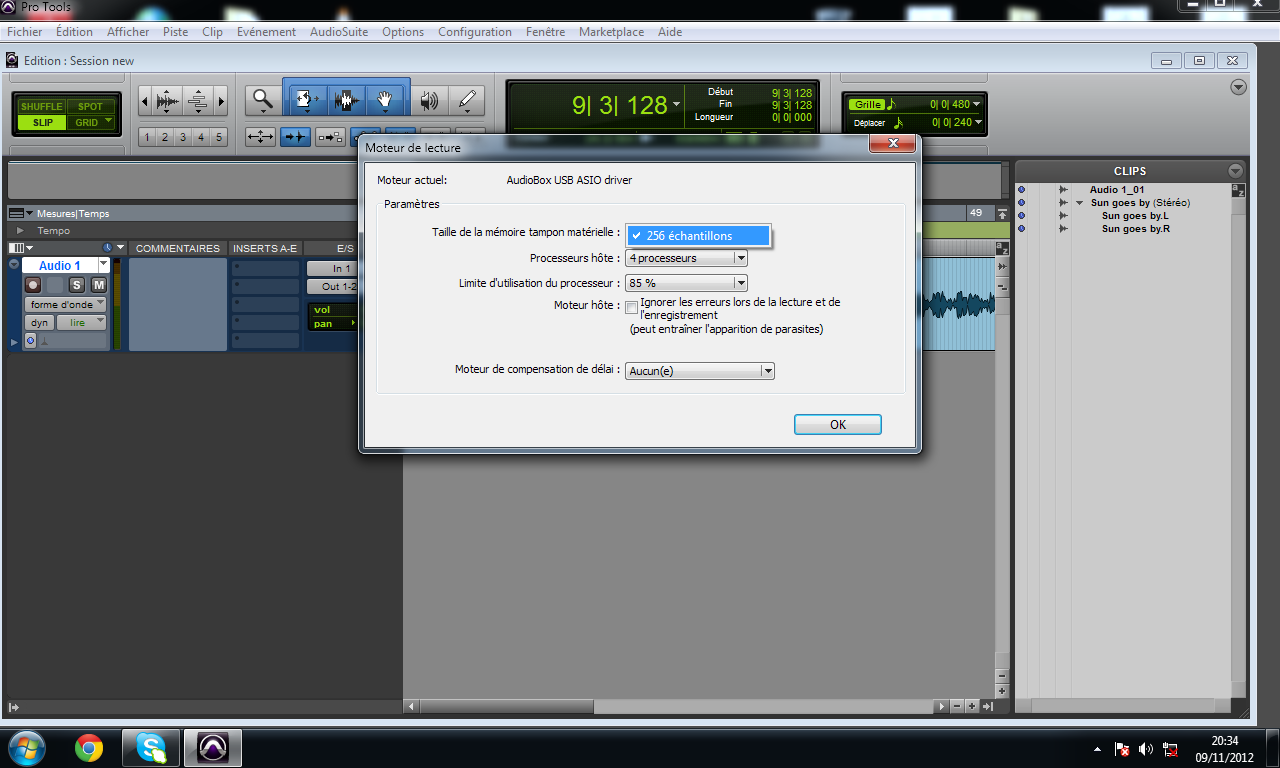Image resolution: width=1280 pixels, height=768 pixels.
Task: Open Skype from the taskbar
Action: [151, 747]
